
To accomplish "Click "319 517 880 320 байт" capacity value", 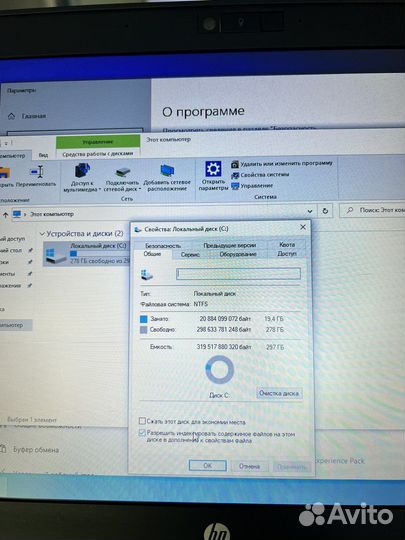I will click(224, 347).
